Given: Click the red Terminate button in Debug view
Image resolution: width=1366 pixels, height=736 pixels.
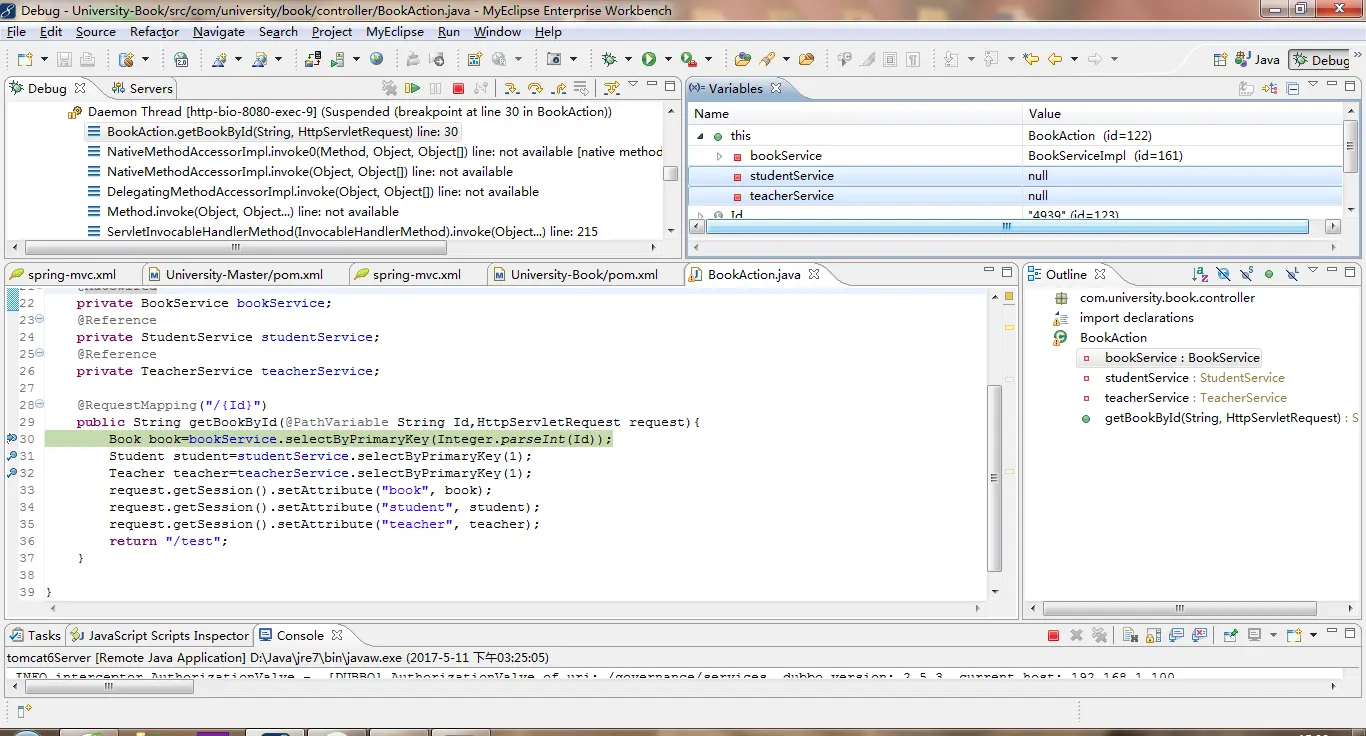Looking at the screenshot, I should coord(458,88).
